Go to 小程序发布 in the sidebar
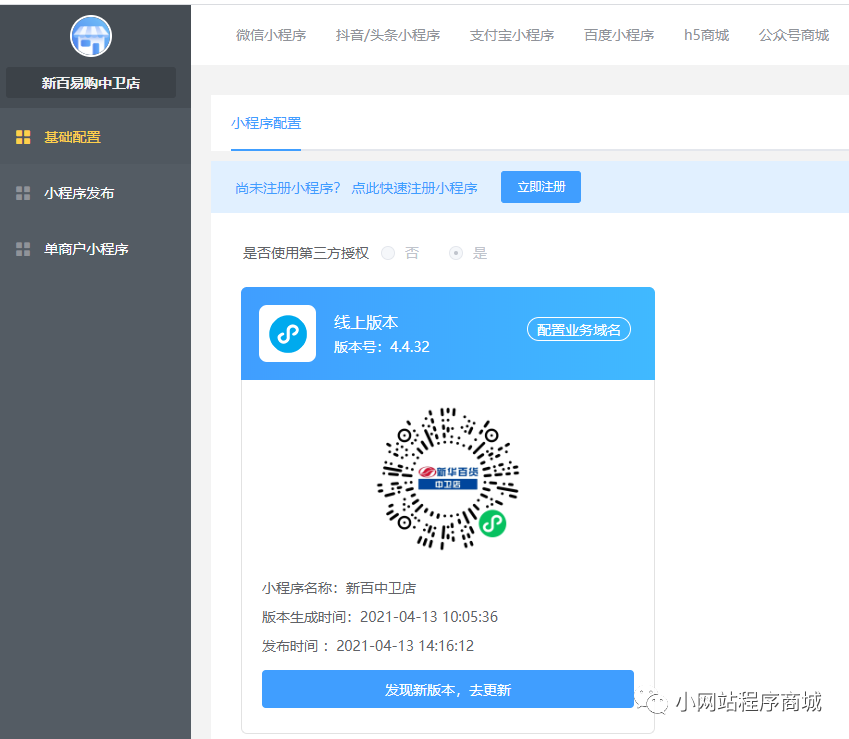Viewport: 849px width, 739px height. click(95, 193)
